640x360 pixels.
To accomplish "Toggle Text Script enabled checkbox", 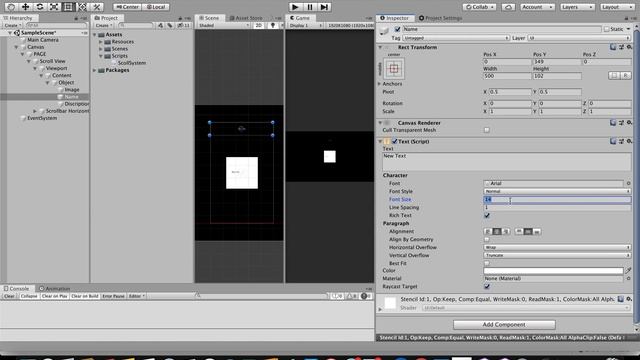I will coord(395,141).
